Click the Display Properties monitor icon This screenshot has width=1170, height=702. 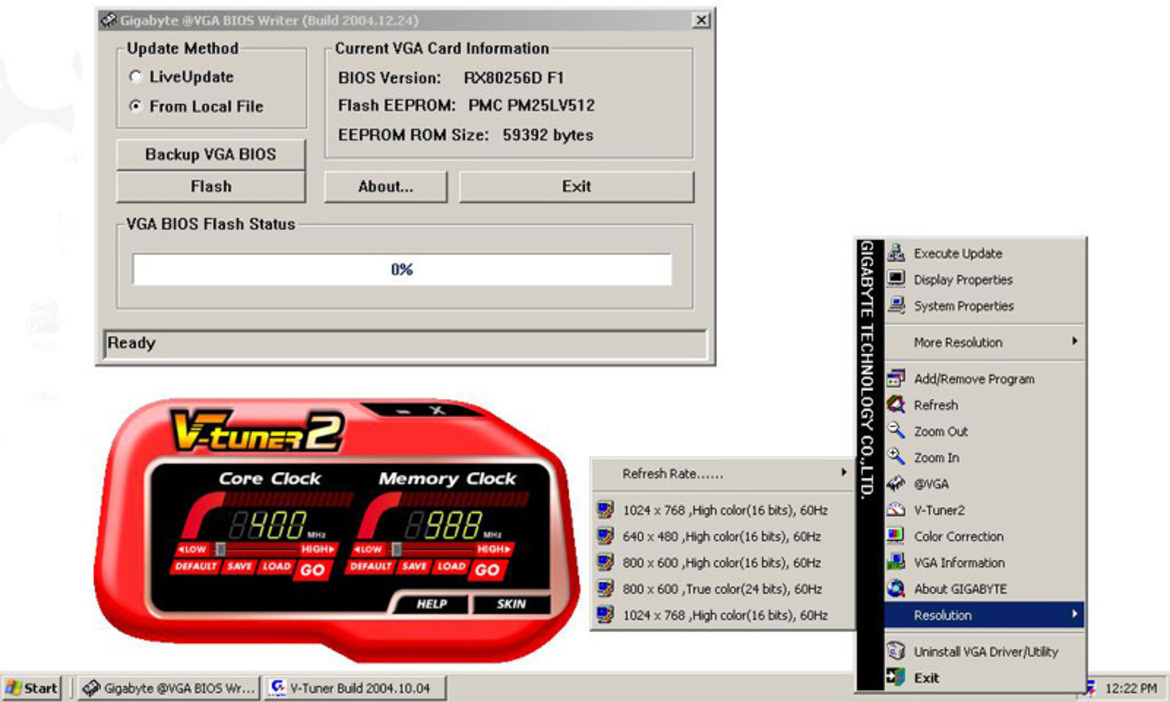click(895, 279)
